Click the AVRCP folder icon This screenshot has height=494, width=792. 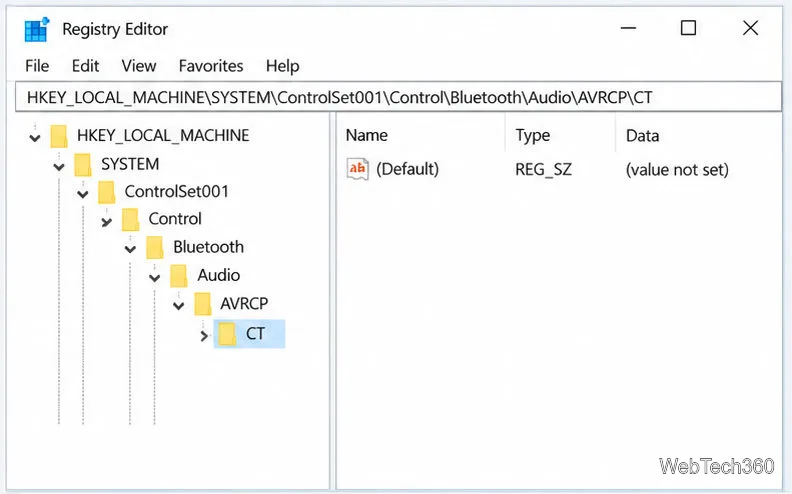[203, 304]
